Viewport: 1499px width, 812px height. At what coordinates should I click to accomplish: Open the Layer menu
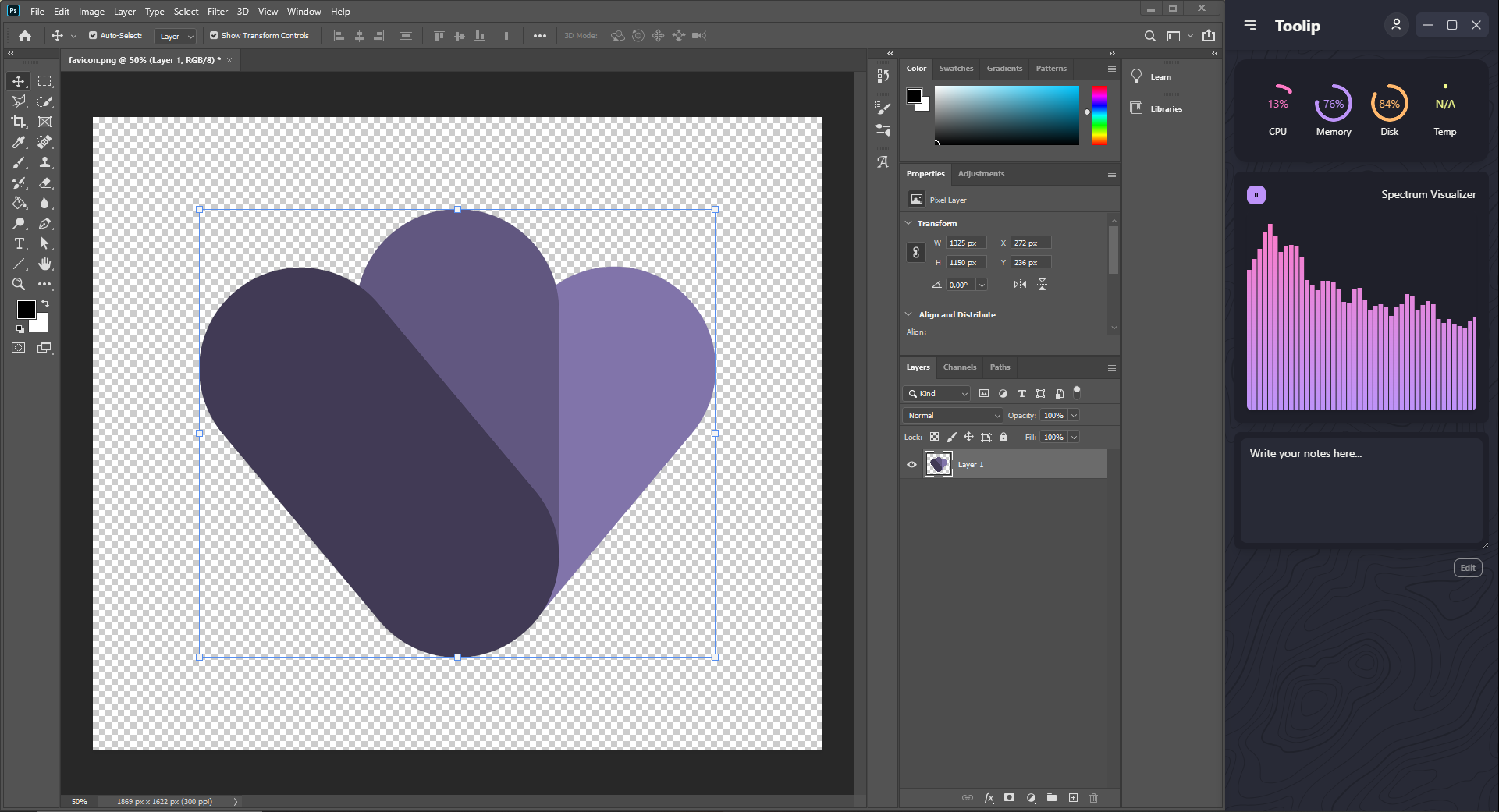pyautogui.click(x=125, y=12)
